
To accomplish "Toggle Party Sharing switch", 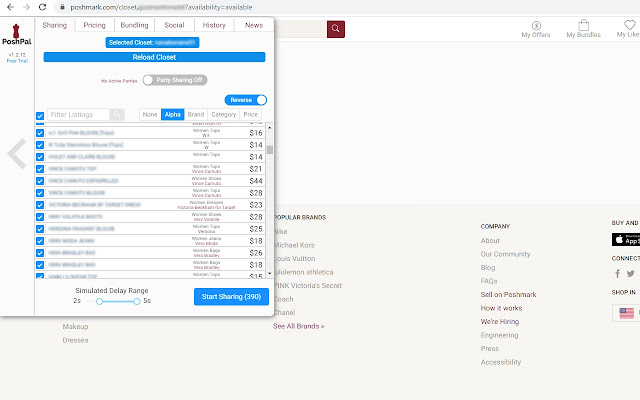I will pyautogui.click(x=175, y=80).
